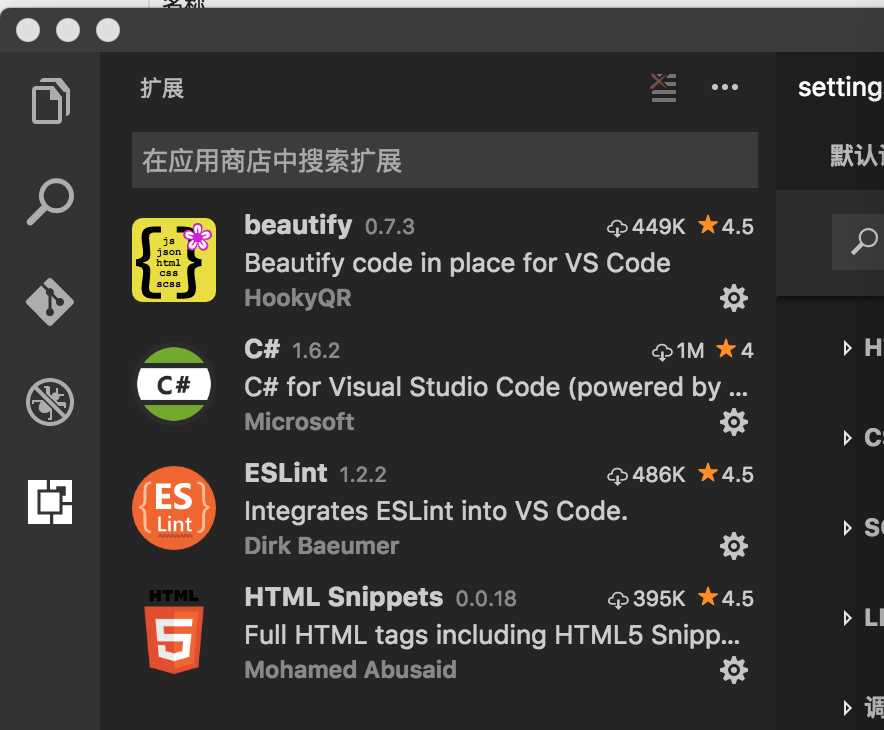This screenshot has height=730, width=884.
Task: Select the ESLint extension title
Action: 286,473
